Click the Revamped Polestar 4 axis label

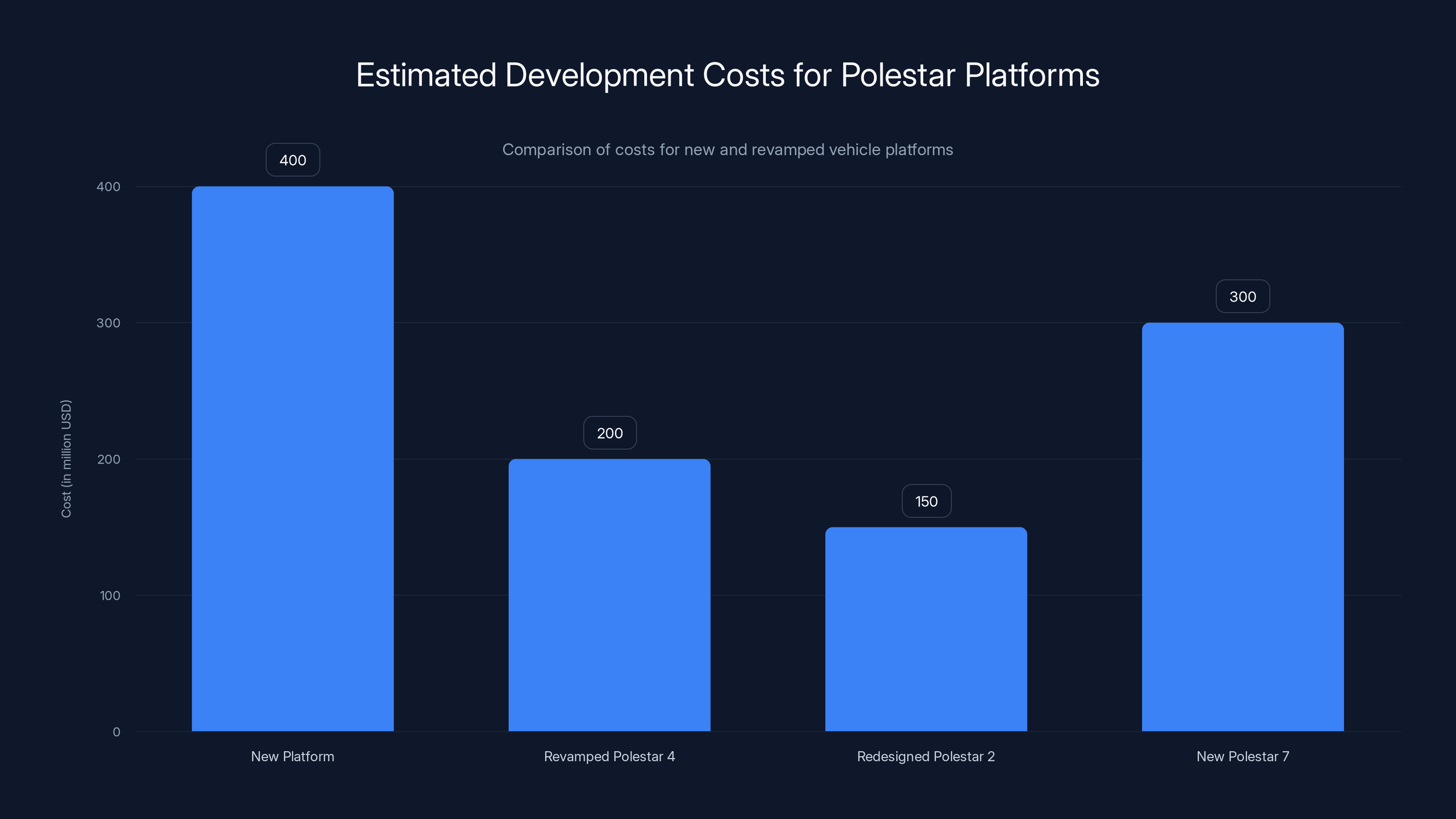pos(609,756)
